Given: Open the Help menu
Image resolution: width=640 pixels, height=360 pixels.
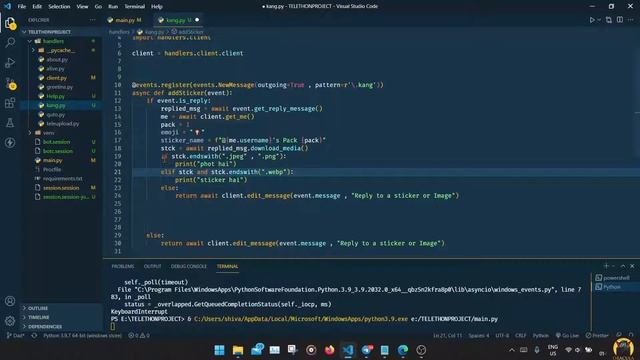Looking at the screenshot, I should point(157,7).
